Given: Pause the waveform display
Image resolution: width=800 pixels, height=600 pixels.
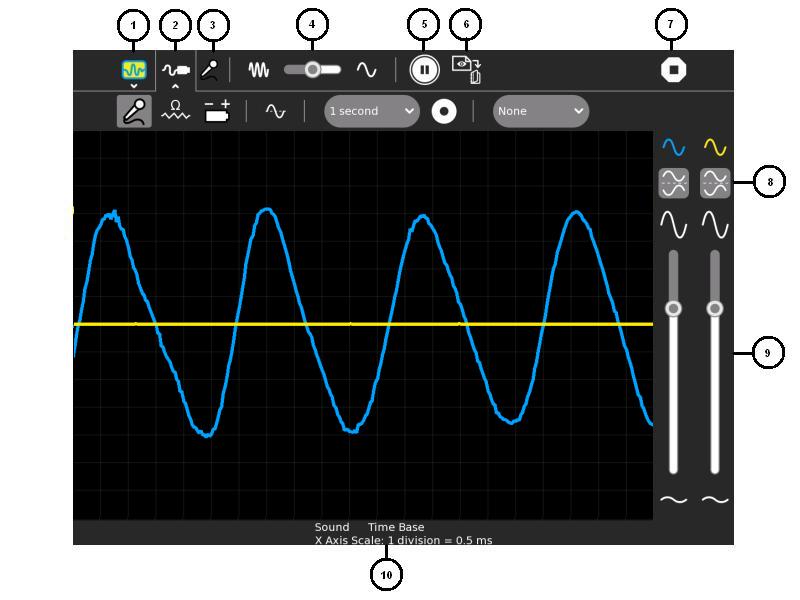Looking at the screenshot, I should 424,70.
